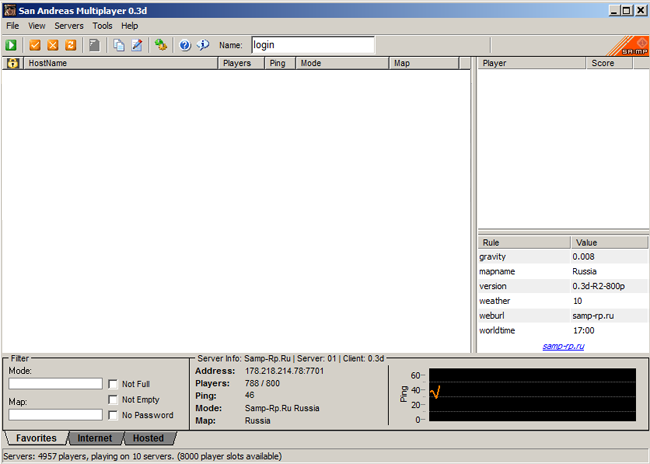Click the orange checkmark Add Server icon
The width and height of the screenshot is (650, 464).
coord(35,45)
